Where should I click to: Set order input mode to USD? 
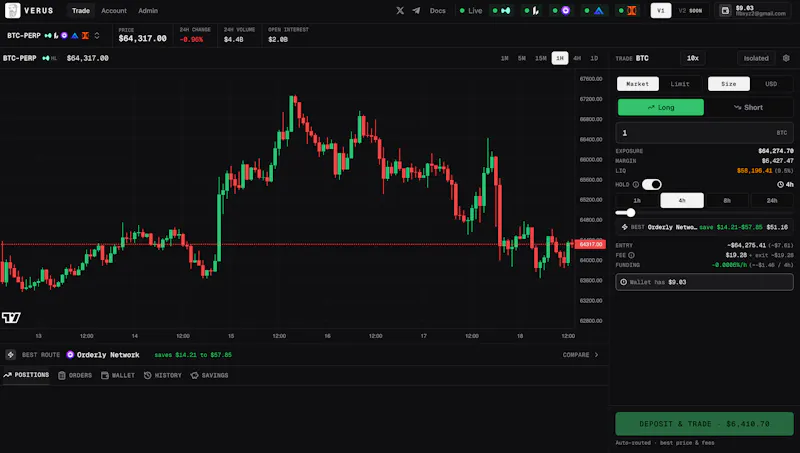coord(771,84)
